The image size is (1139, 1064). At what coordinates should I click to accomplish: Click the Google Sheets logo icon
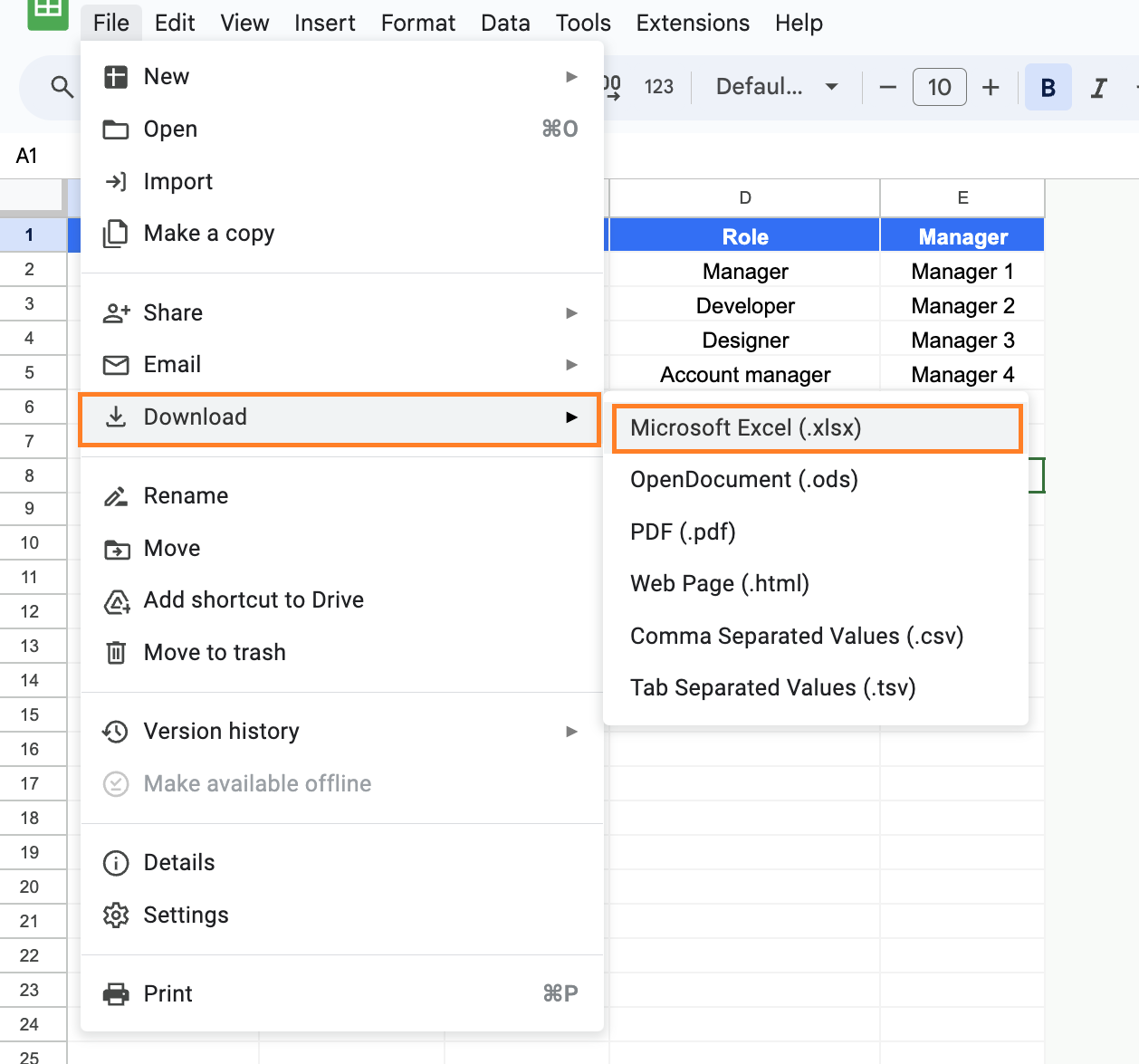(47, 16)
